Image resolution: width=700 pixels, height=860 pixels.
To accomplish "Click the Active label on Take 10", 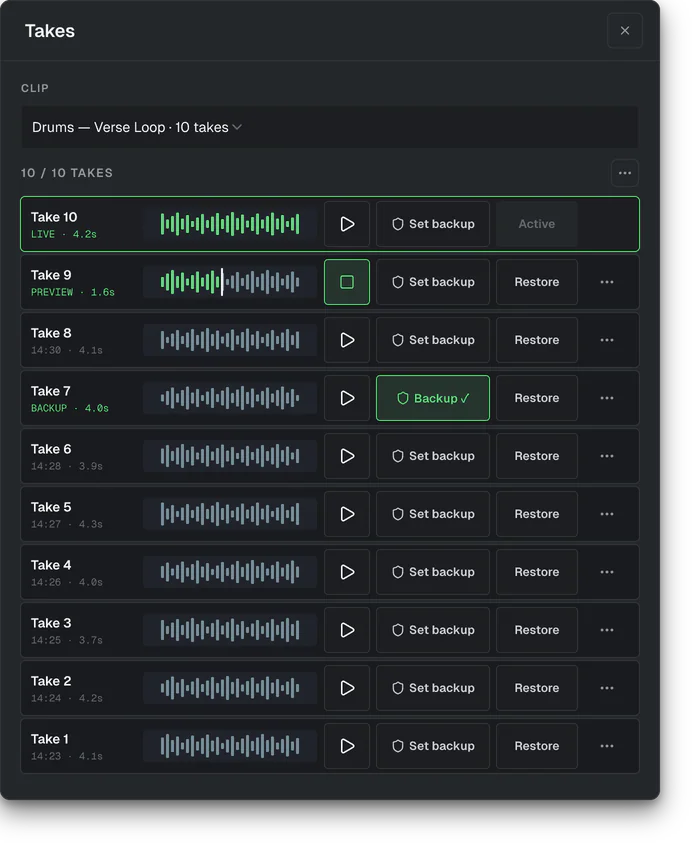I will click(x=537, y=224).
